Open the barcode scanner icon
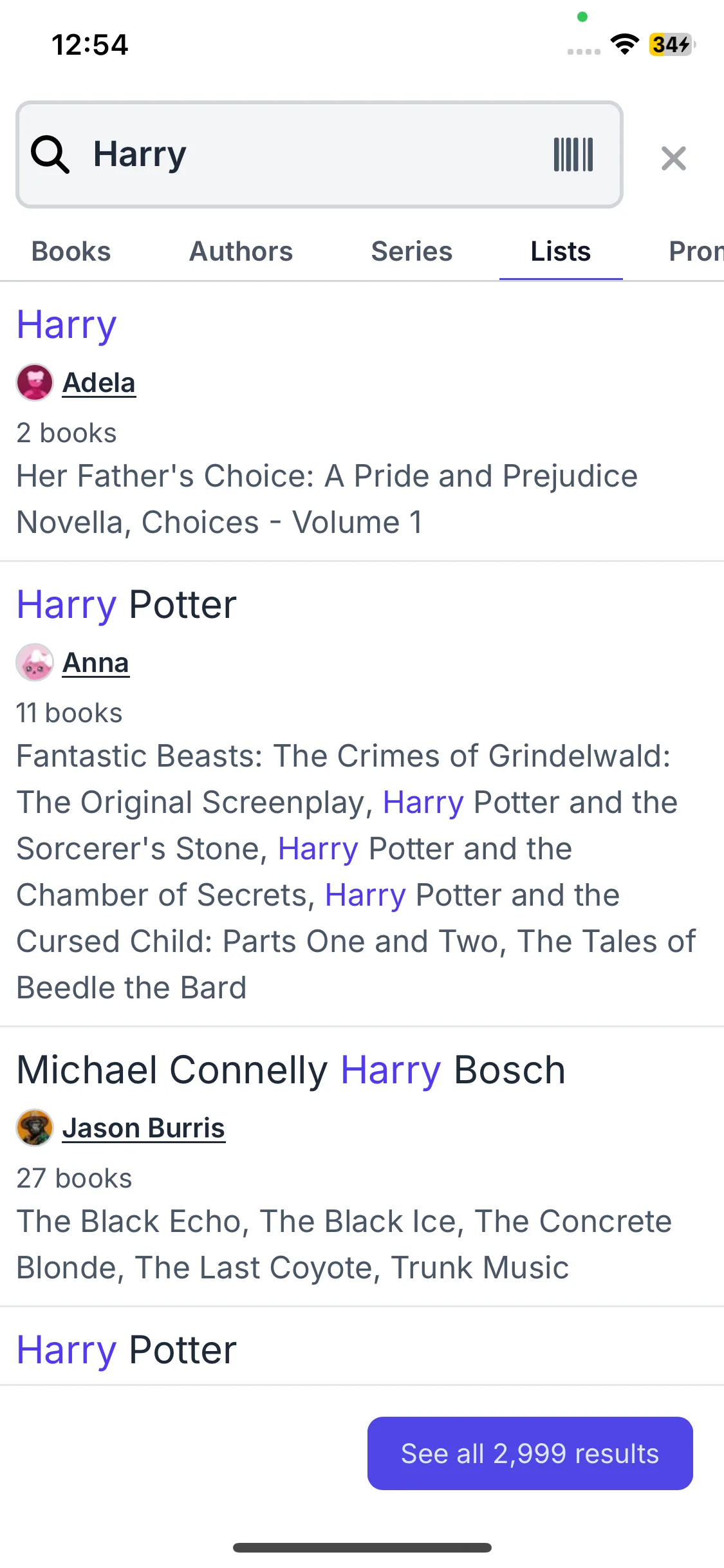This screenshot has height=1568, width=724. [x=573, y=154]
